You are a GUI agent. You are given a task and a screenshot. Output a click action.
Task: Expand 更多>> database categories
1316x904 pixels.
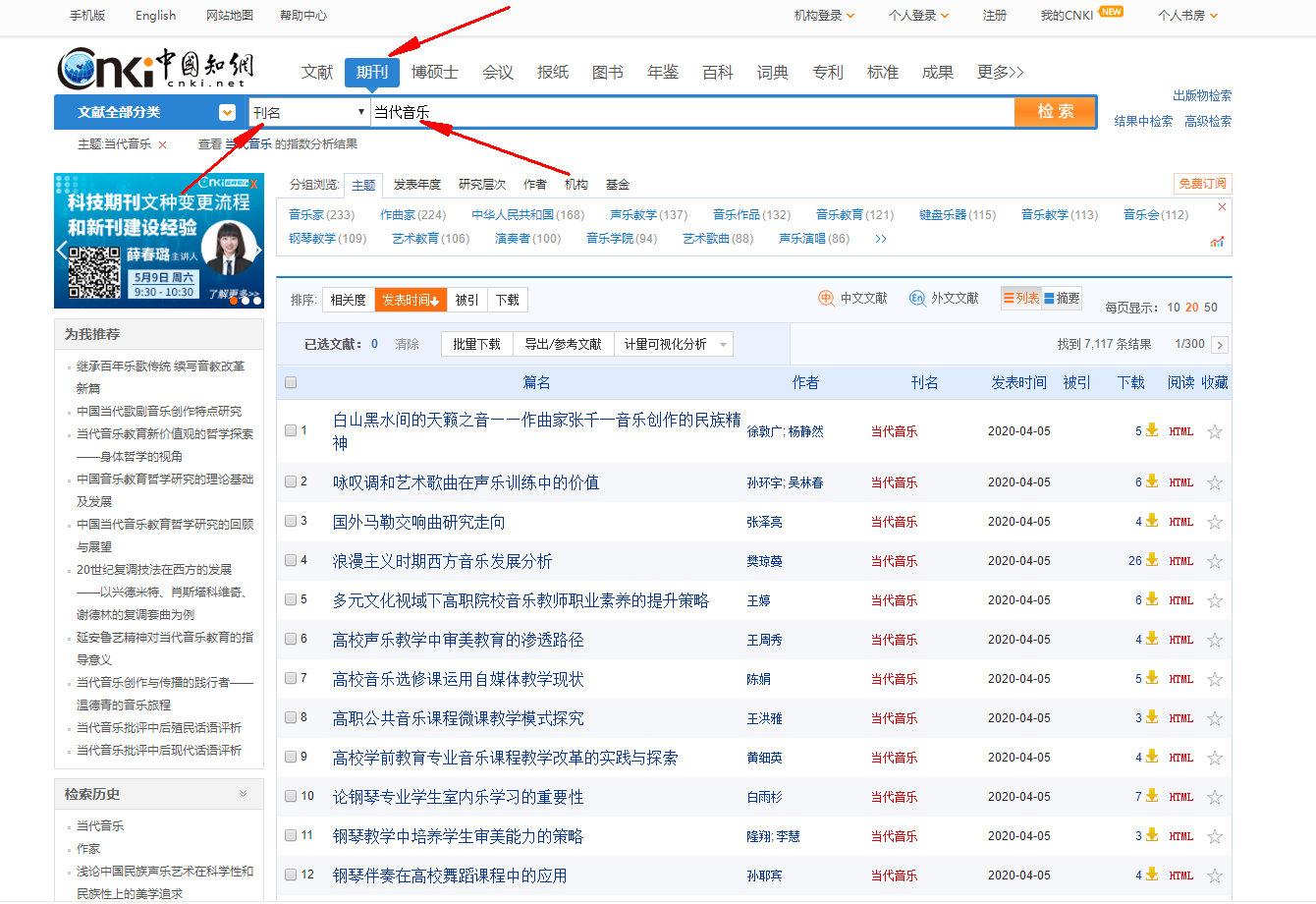tap(1000, 72)
